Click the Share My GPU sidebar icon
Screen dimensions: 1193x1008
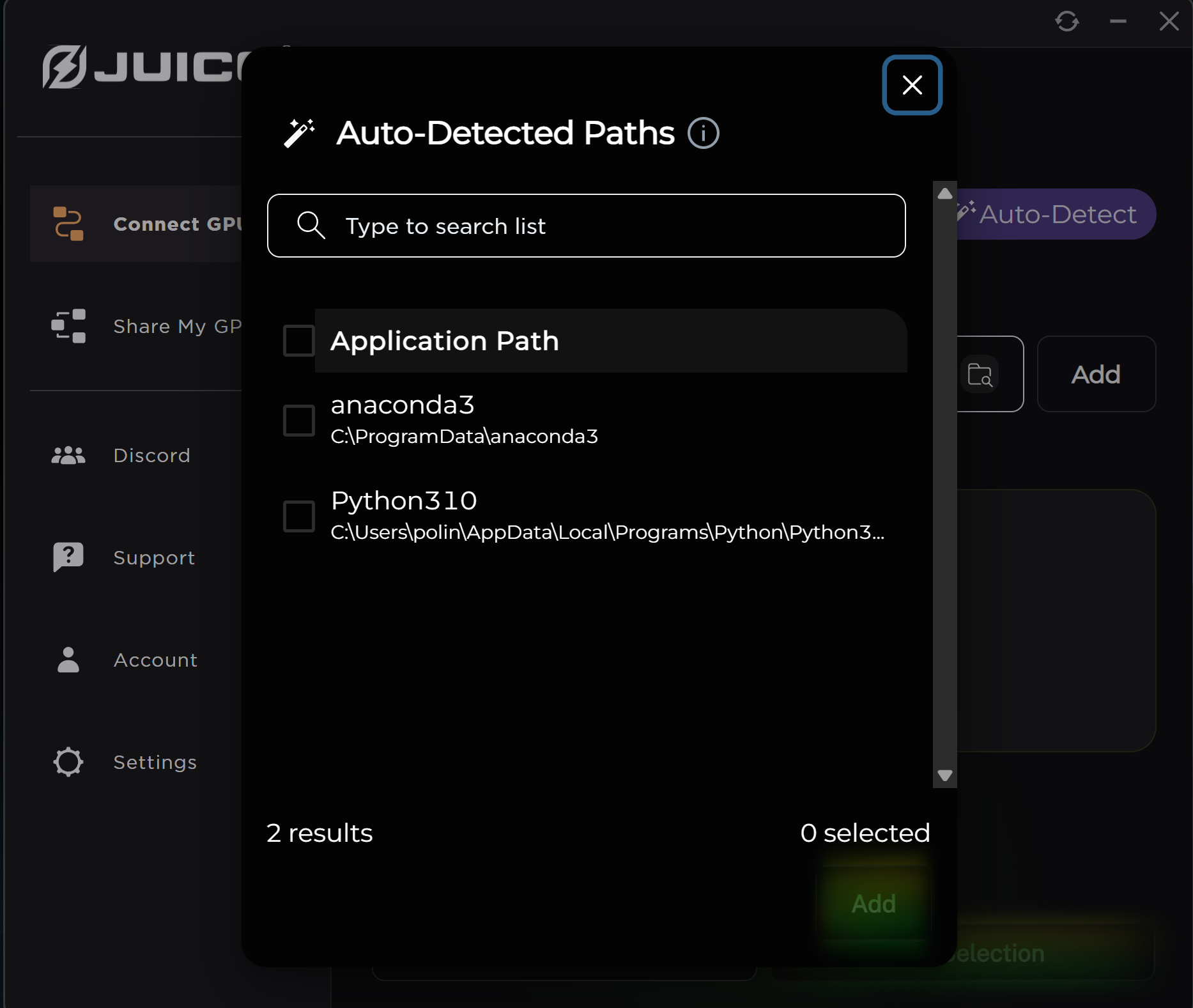click(68, 326)
